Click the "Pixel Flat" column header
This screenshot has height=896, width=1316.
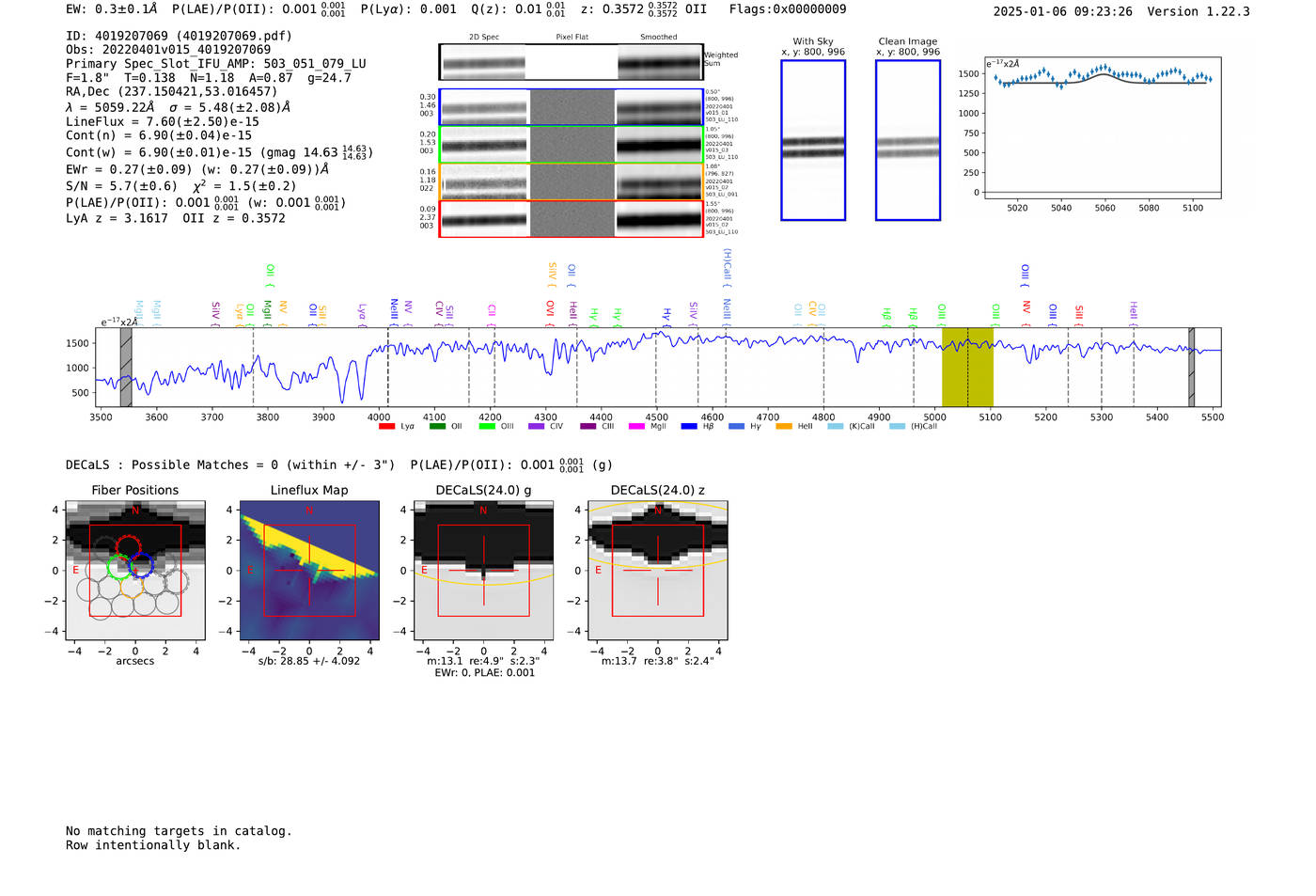572,38
